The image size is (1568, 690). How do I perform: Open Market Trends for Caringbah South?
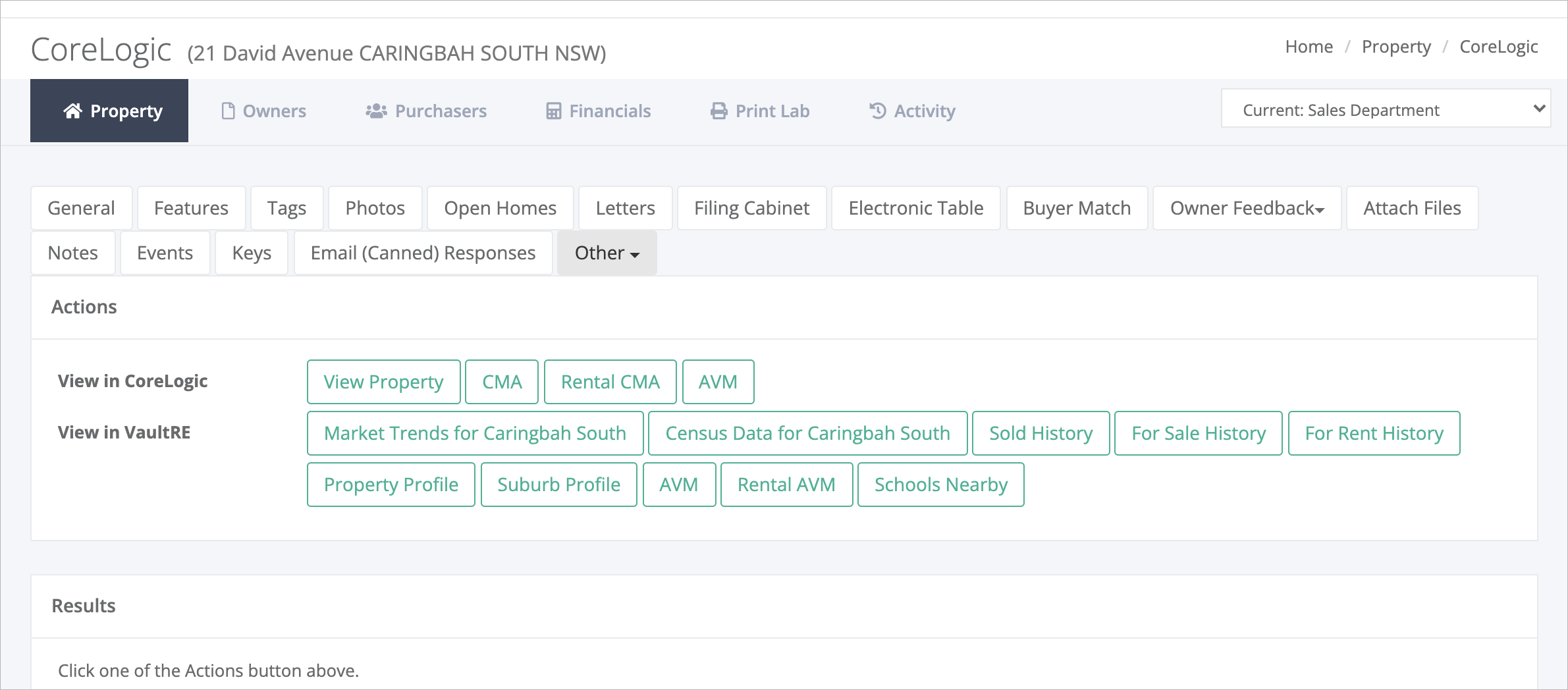(475, 433)
